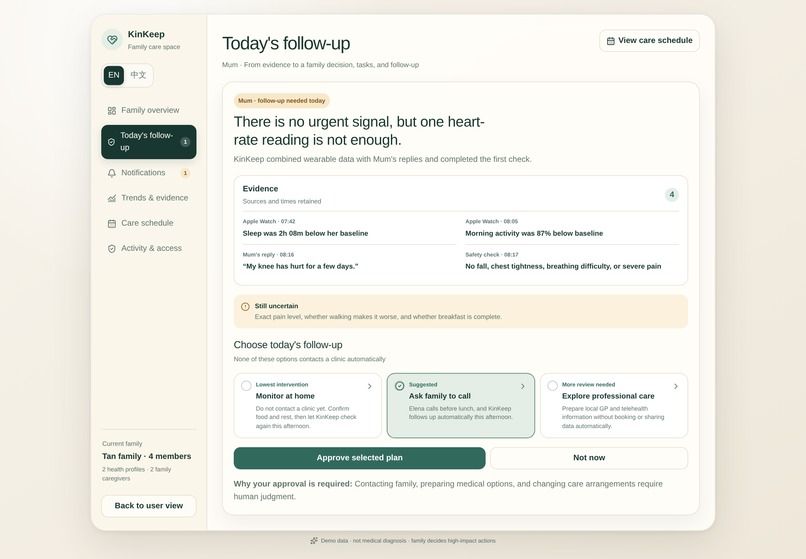The image size is (806, 559).
Task: Click the Still uncertain warning icon
Action: 245,306
